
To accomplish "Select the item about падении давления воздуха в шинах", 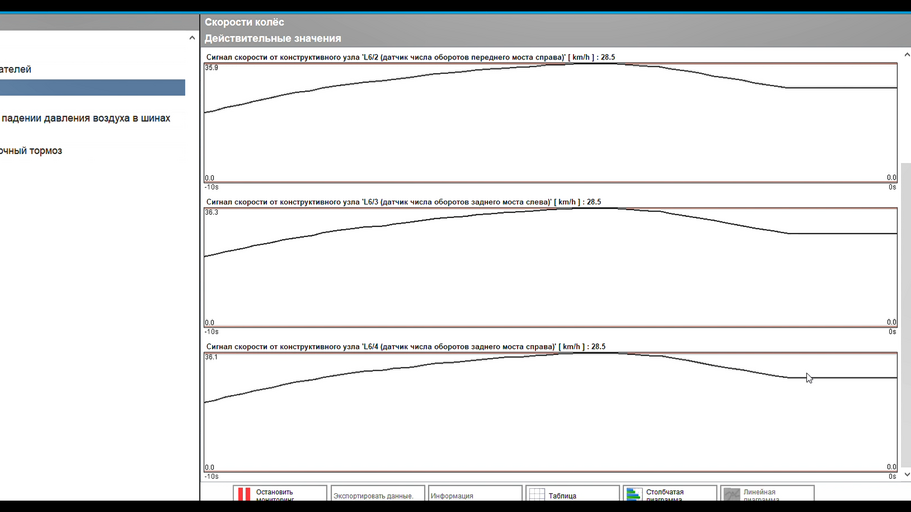I will 85,118.
